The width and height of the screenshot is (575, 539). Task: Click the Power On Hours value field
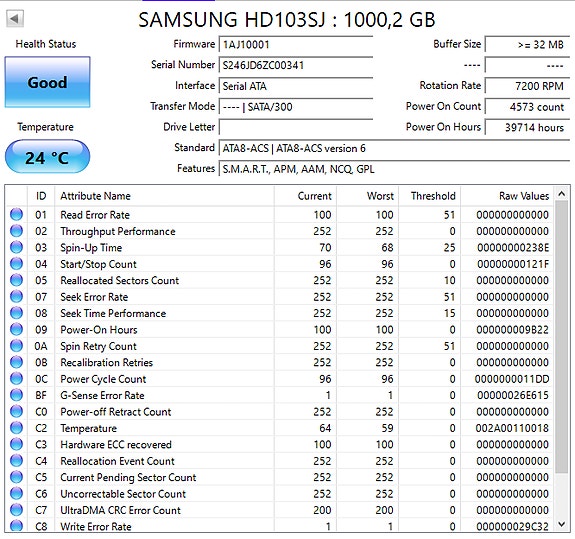527,127
